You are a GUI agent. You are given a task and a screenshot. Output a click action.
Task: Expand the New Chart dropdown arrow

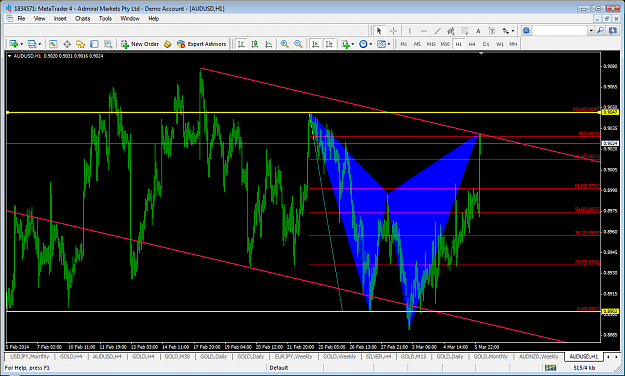coord(21,44)
